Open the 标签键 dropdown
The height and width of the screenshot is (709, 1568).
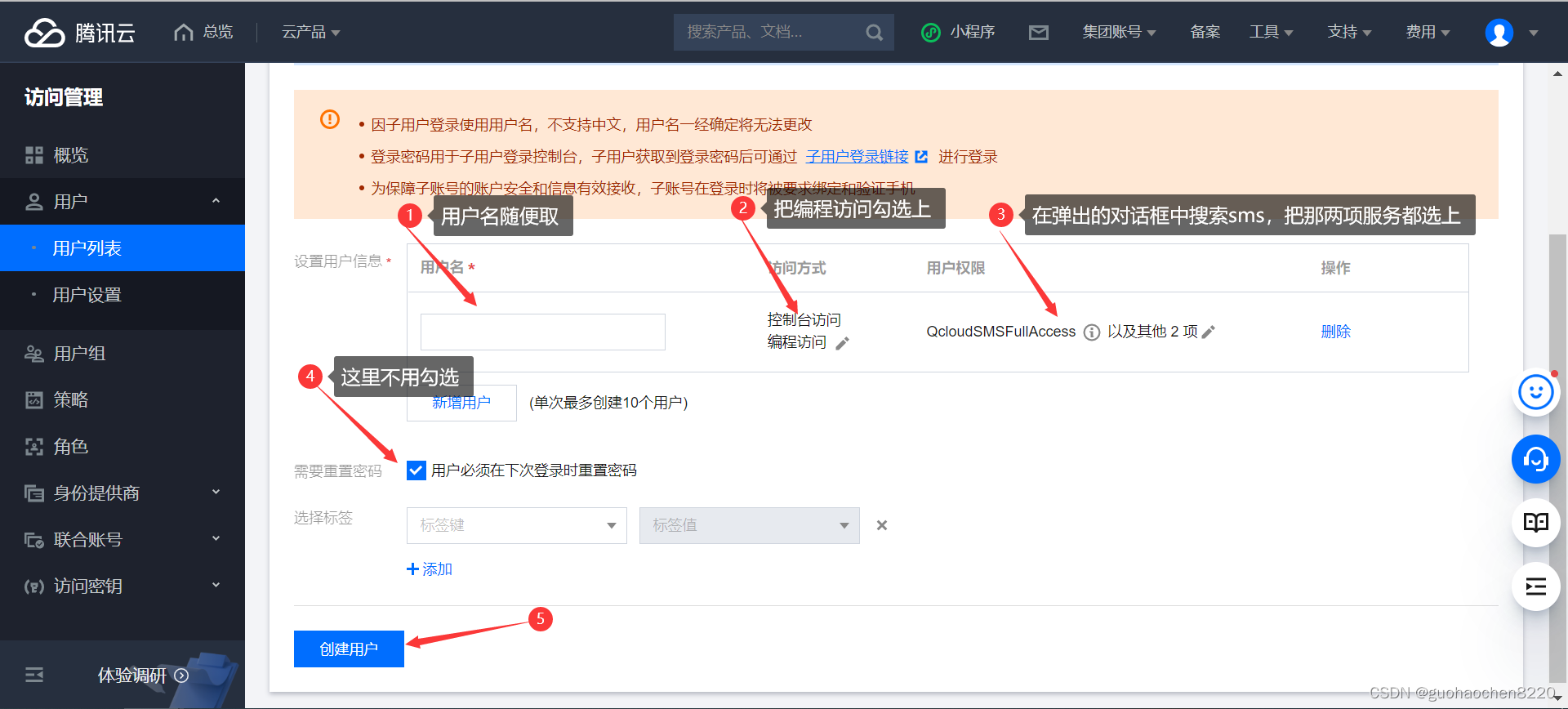(517, 525)
